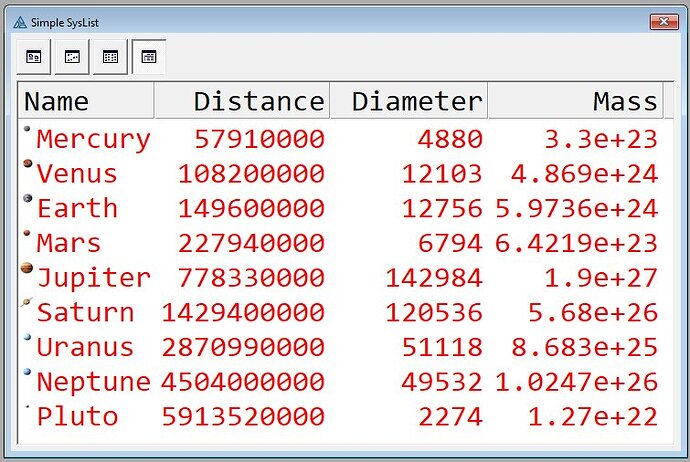Click Jupiter mass value 1.9e+27
Viewport: 690px width, 462px height.
tap(601, 278)
